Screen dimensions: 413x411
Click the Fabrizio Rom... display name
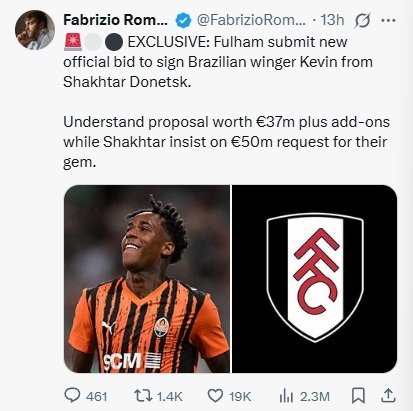pos(116,20)
